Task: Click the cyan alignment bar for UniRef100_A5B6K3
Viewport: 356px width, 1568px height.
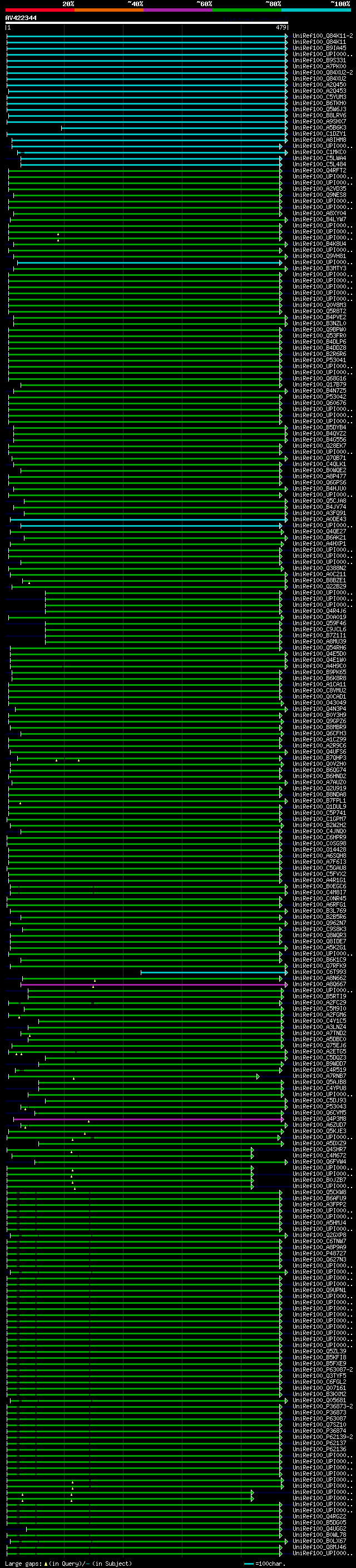Action: [174, 128]
